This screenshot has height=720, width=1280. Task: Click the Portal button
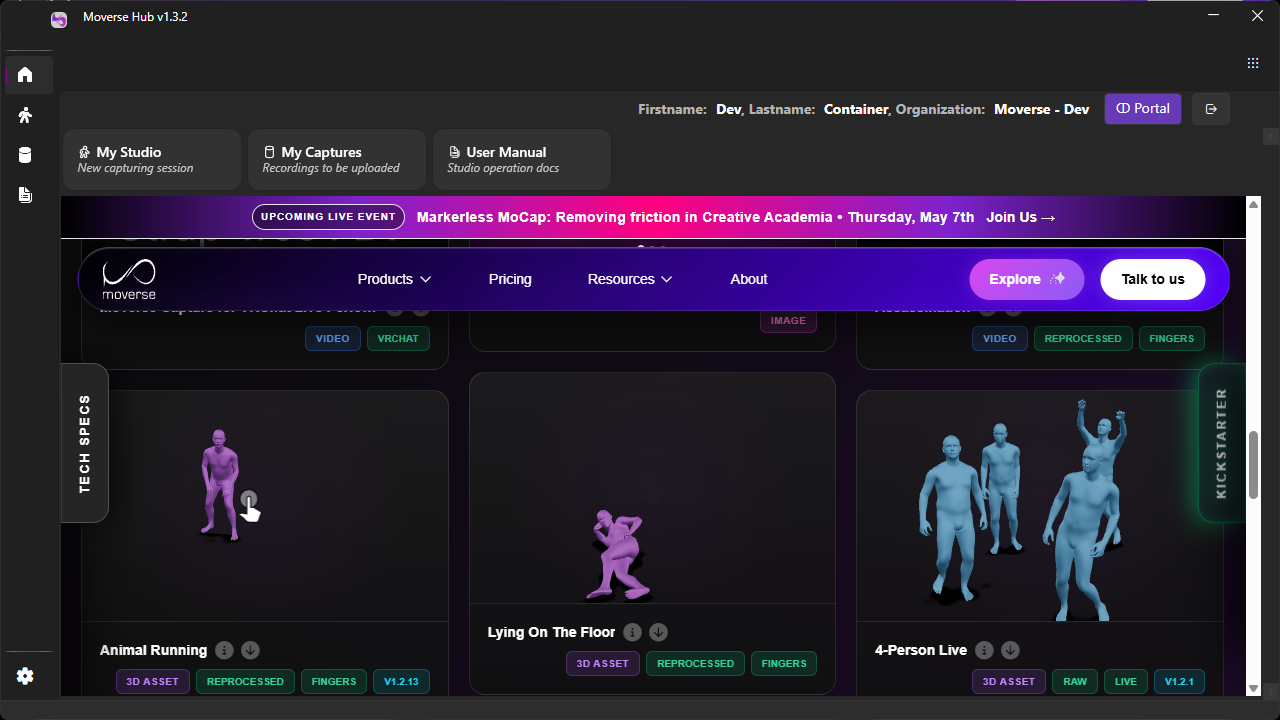coord(1143,109)
